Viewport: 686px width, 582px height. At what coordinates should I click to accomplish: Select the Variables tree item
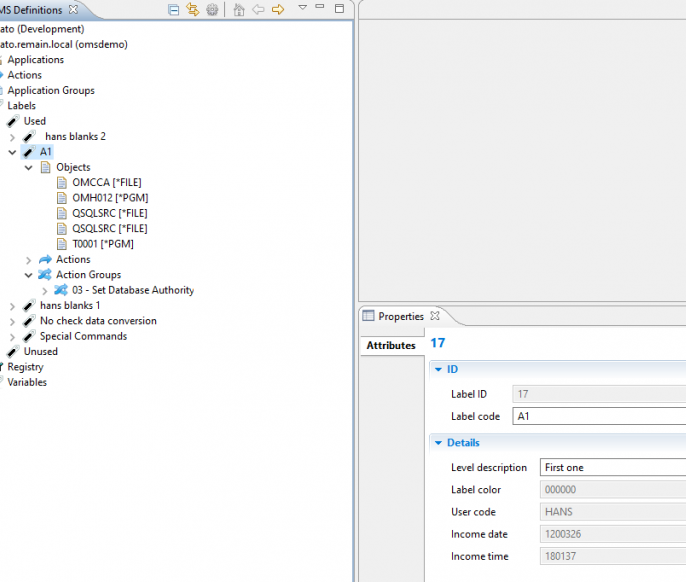pos(27,382)
